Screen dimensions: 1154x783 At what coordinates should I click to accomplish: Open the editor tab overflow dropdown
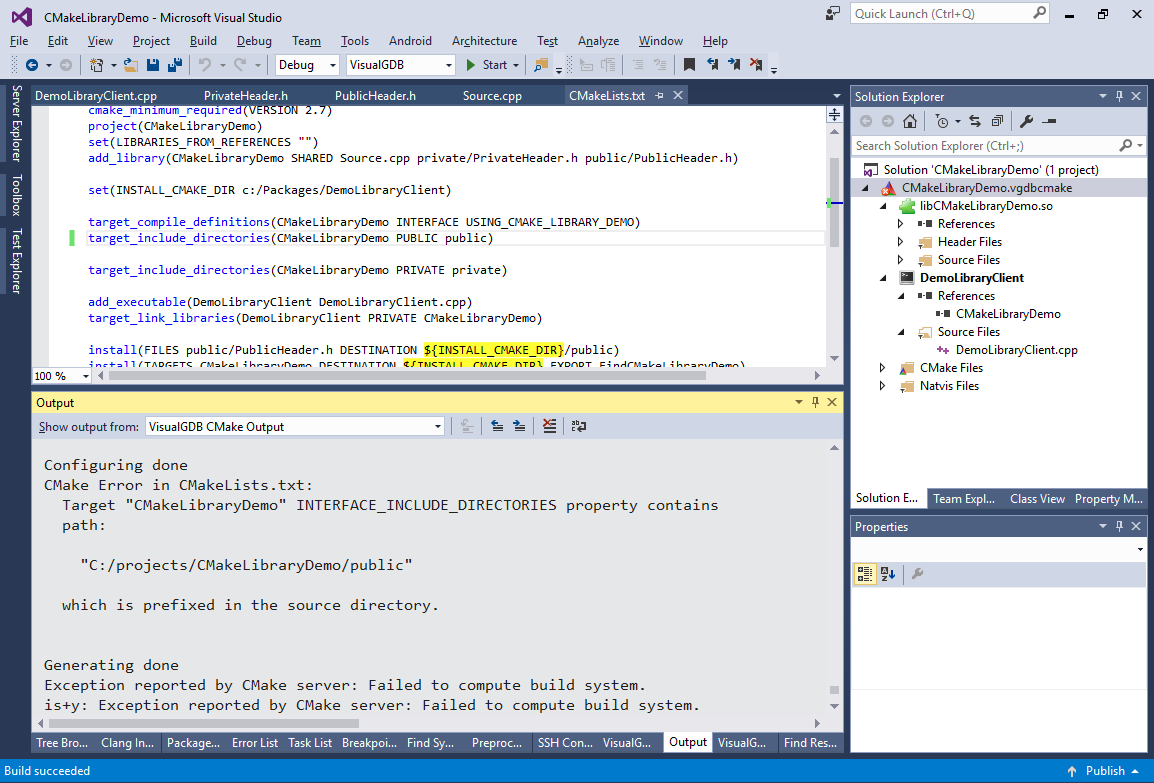click(x=836, y=96)
